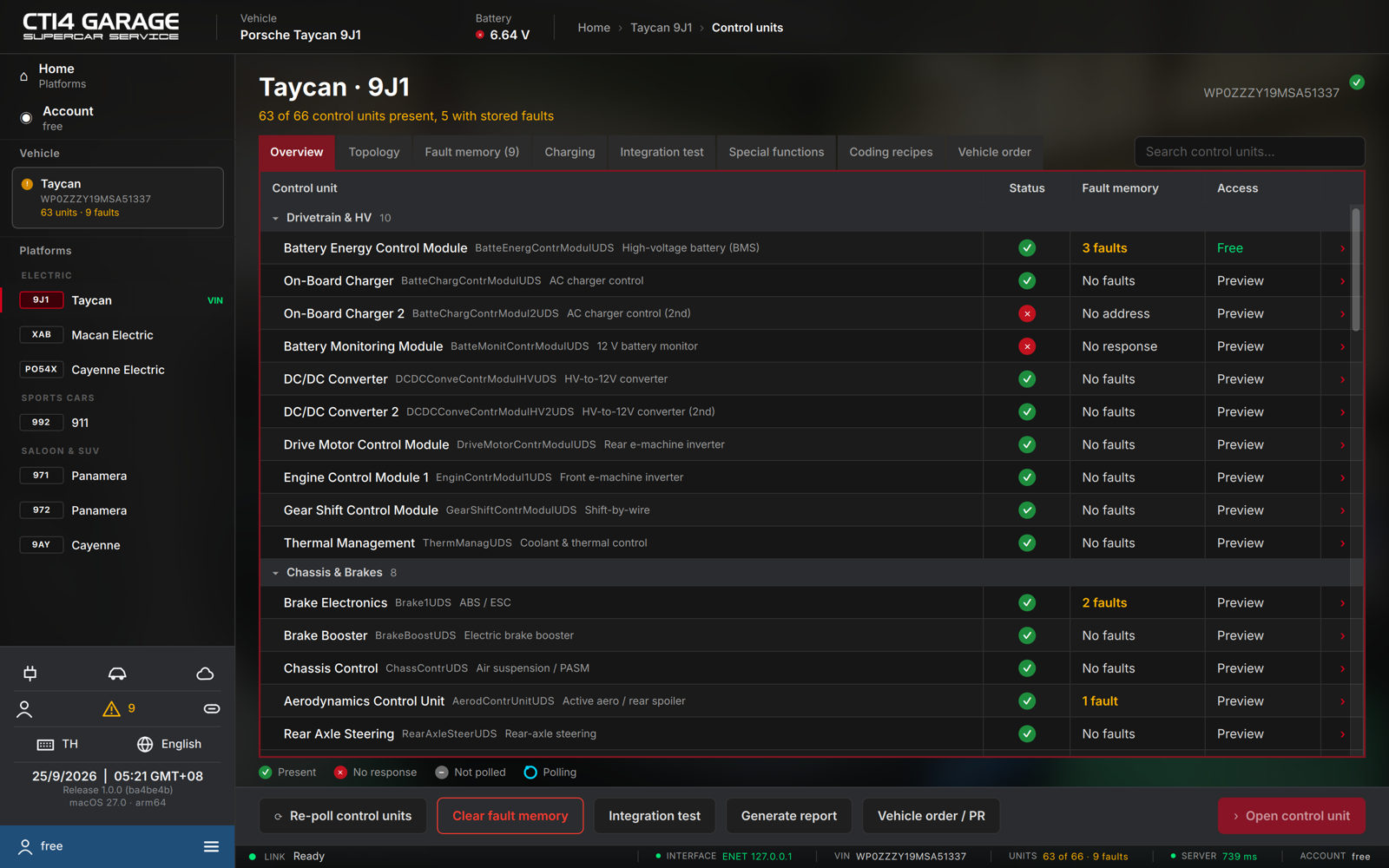Open the Integration test tab

662,152
